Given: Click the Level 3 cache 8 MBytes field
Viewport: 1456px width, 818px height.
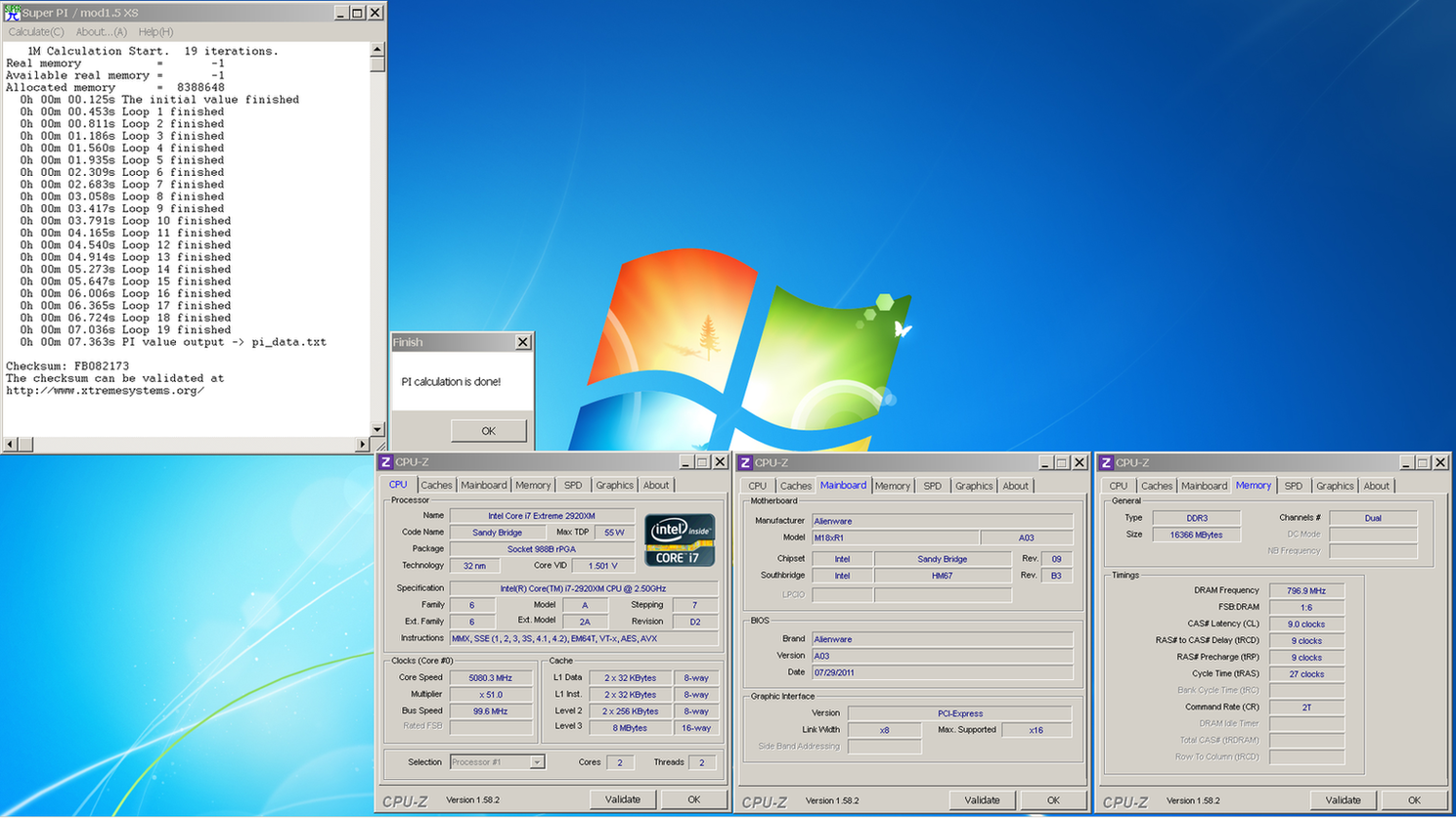Looking at the screenshot, I should pos(631,728).
